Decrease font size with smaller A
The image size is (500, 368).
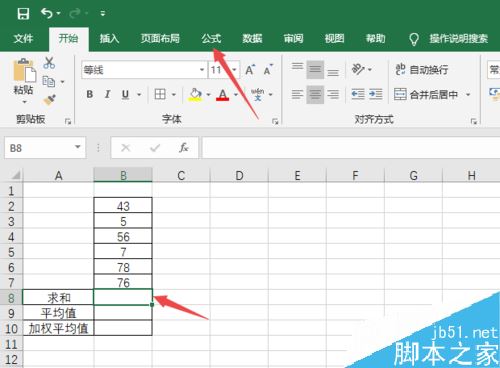[x=268, y=70]
